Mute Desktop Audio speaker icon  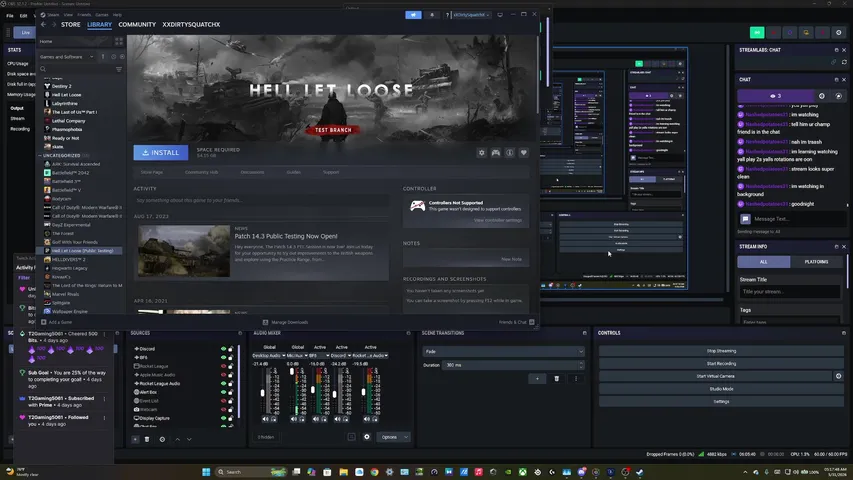(x=265, y=419)
